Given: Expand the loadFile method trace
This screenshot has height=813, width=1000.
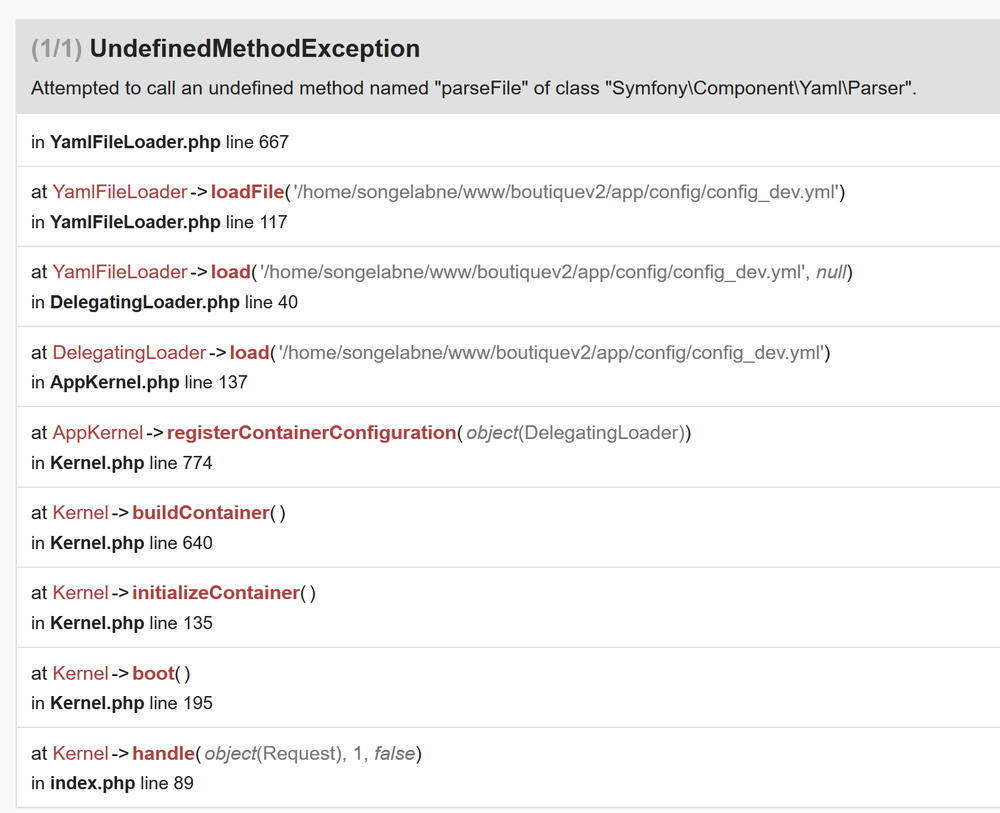Looking at the screenshot, I should coord(247,191).
